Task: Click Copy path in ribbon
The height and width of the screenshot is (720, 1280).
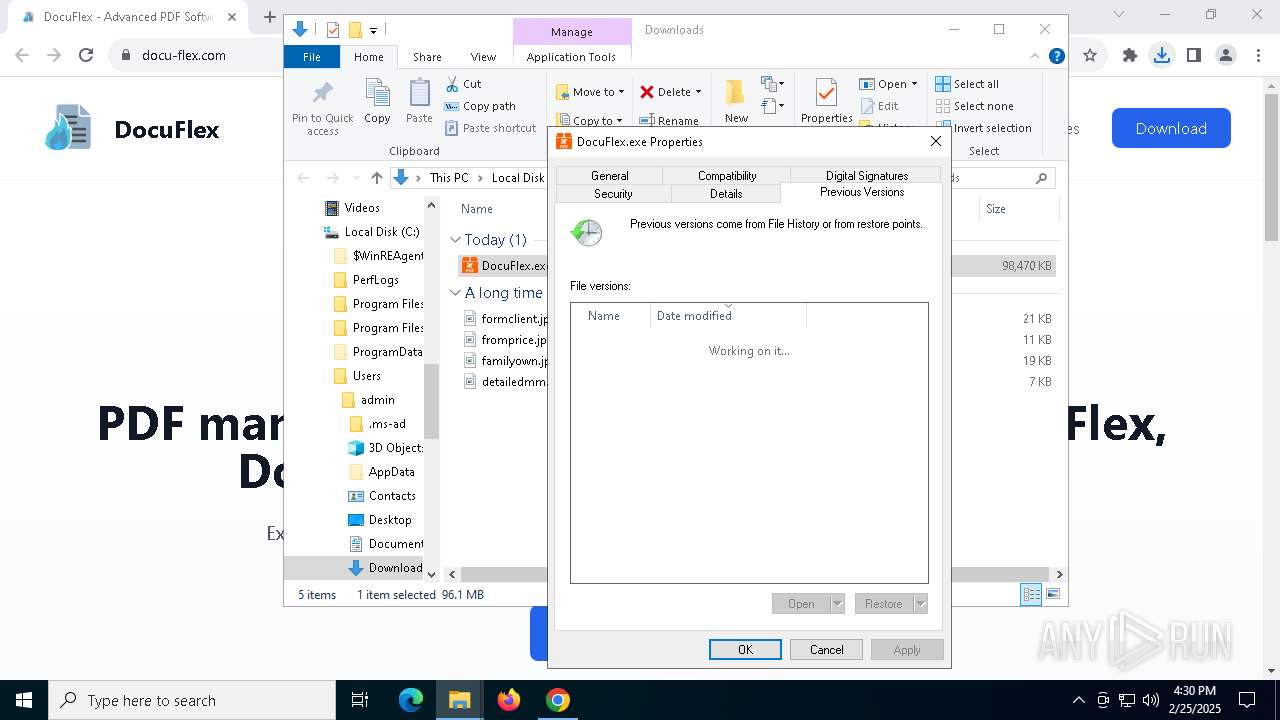Action: (480, 106)
